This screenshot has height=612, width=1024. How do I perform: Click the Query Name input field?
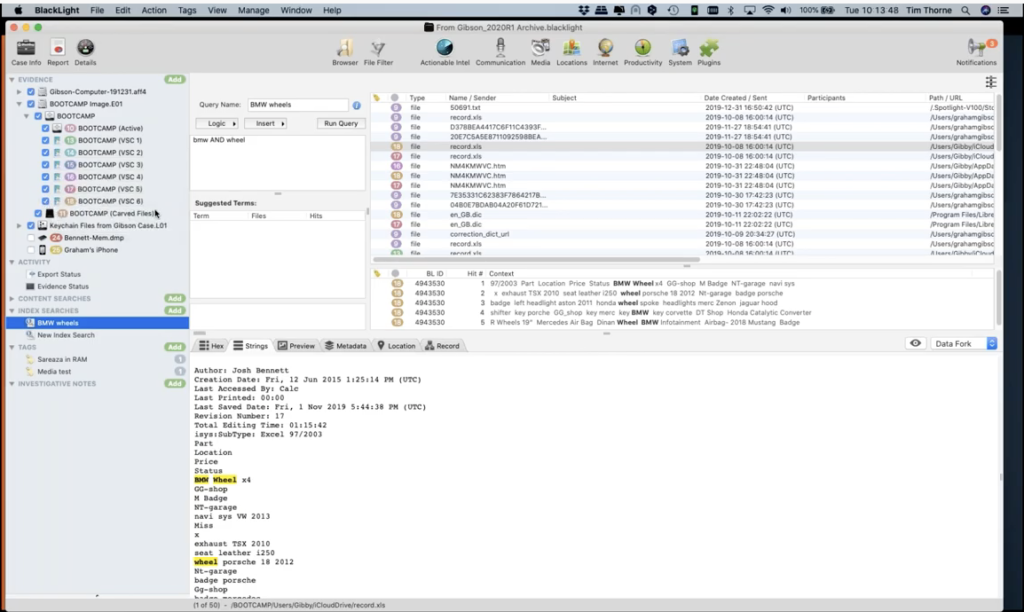pos(297,105)
